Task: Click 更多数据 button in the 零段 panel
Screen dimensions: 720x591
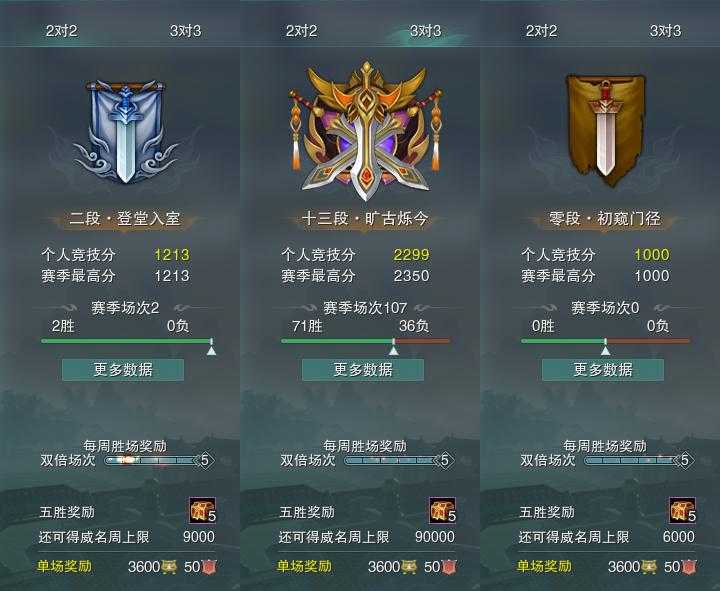Action: tap(603, 370)
